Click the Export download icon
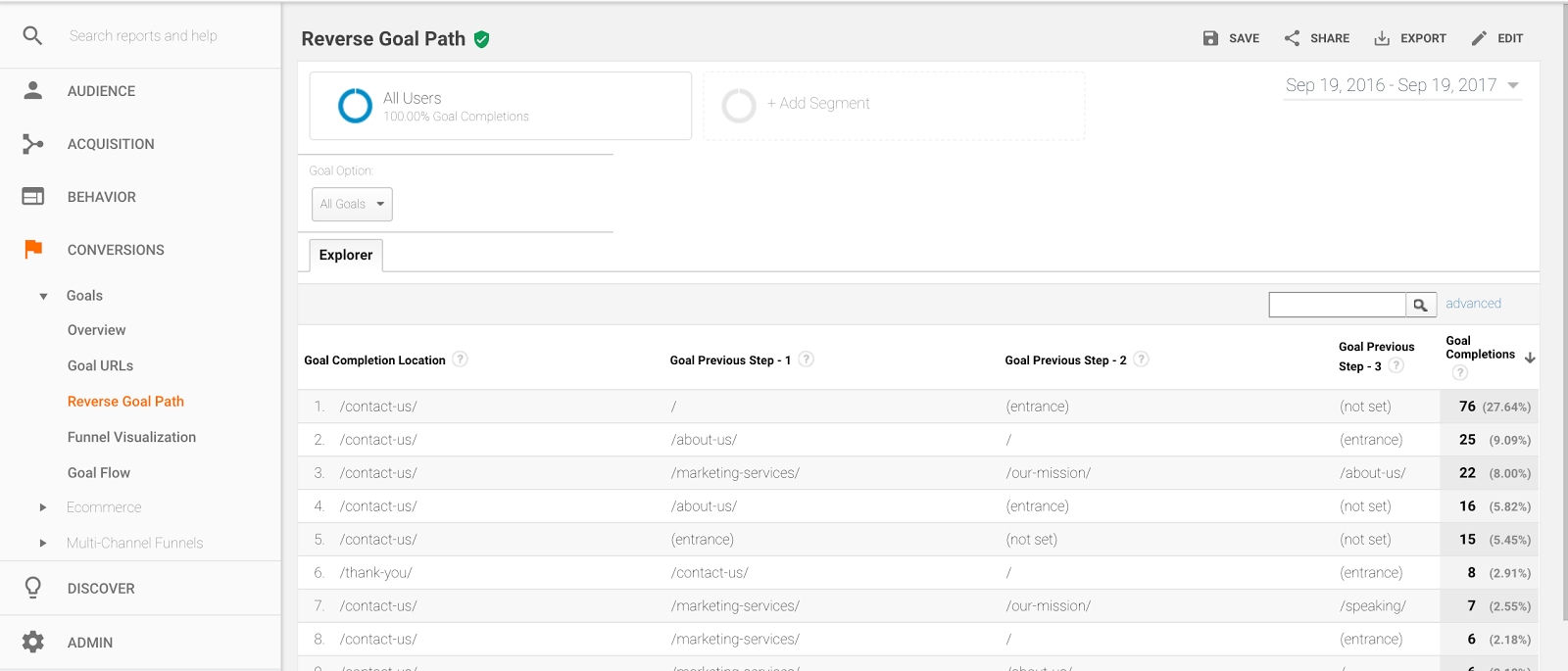 coord(1382,38)
